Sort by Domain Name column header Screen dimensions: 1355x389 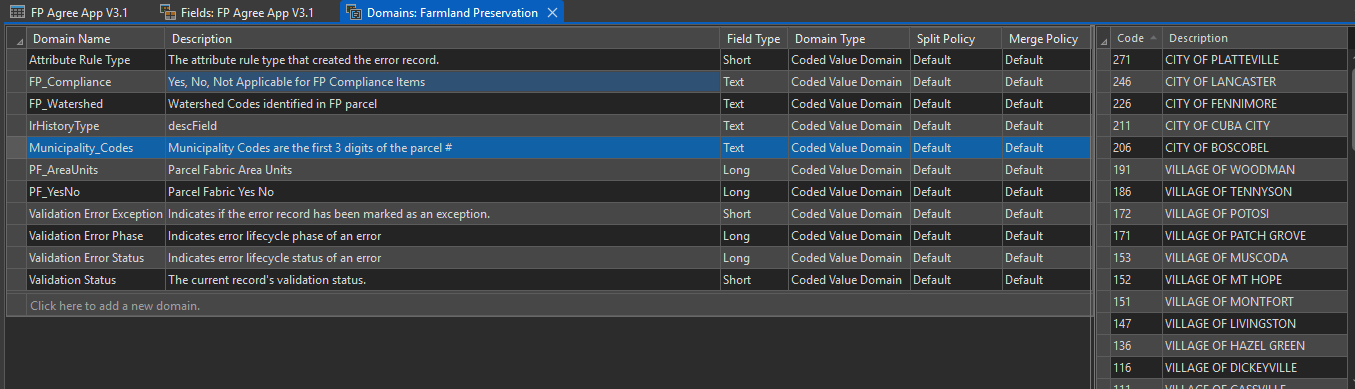95,39
